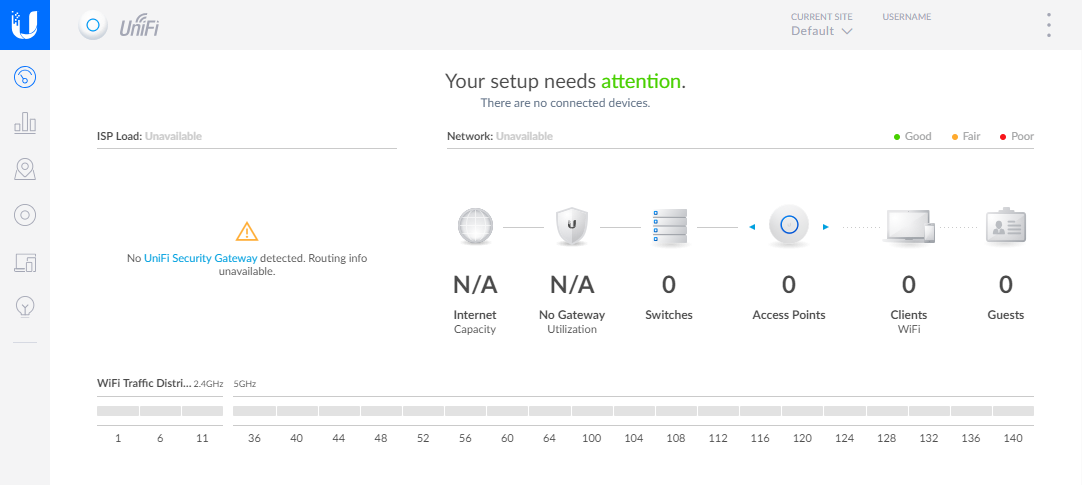Click the green Good legend dot
This screenshot has height=485, width=1082.
[x=897, y=137]
